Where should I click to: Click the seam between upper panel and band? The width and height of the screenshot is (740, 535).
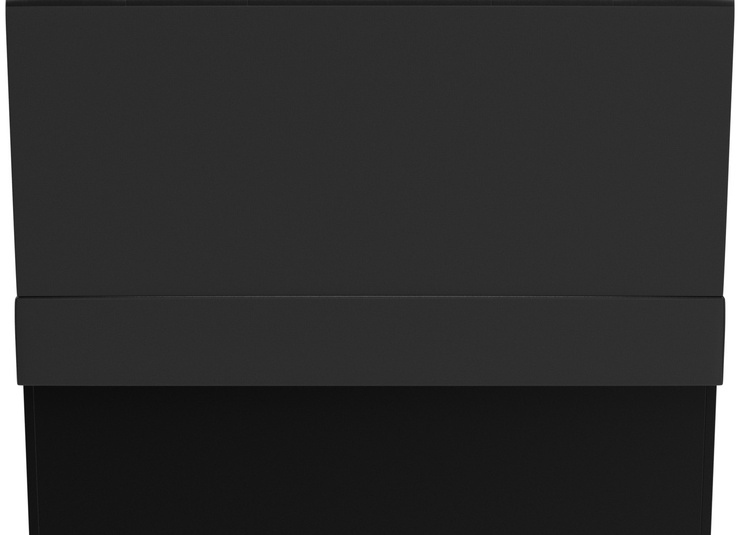pyautogui.click(x=370, y=297)
